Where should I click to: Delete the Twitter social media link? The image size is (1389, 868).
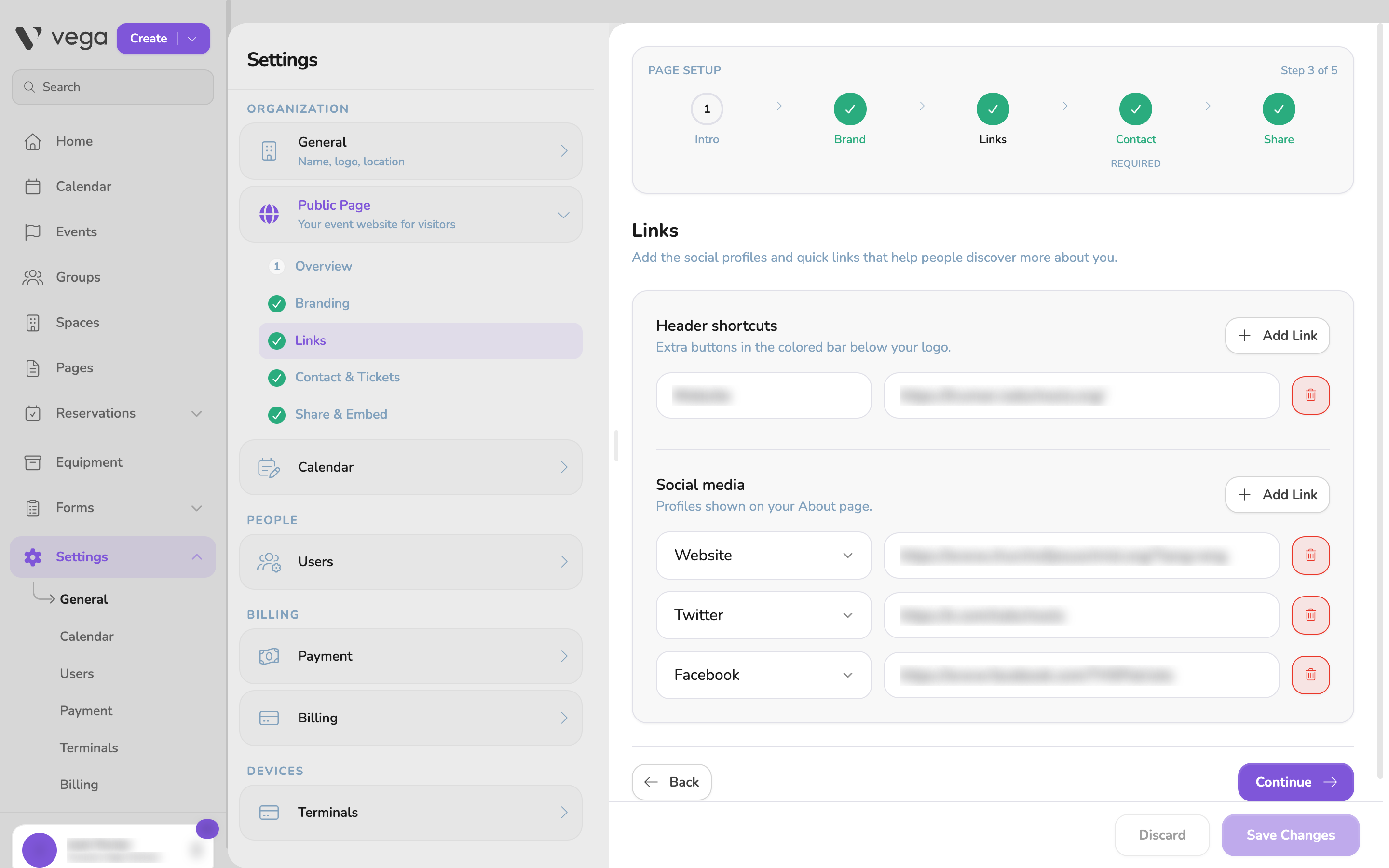coord(1310,615)
